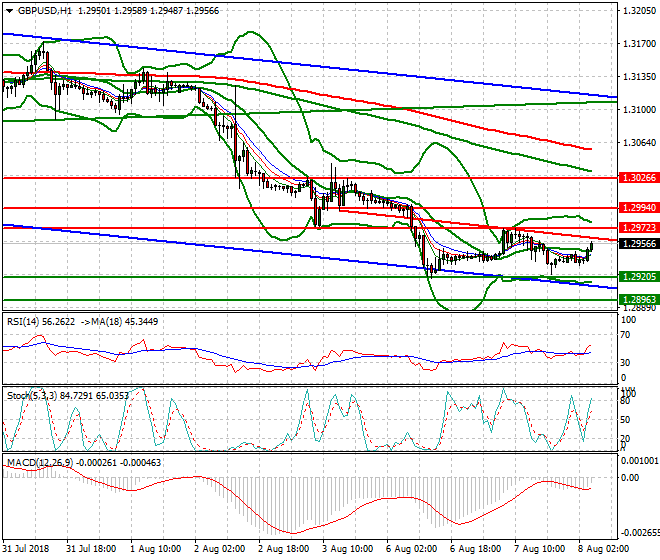Click the chart shift triangle marker at top-left
The width and height of the screenshot is (660, 560).
(7, 9)
